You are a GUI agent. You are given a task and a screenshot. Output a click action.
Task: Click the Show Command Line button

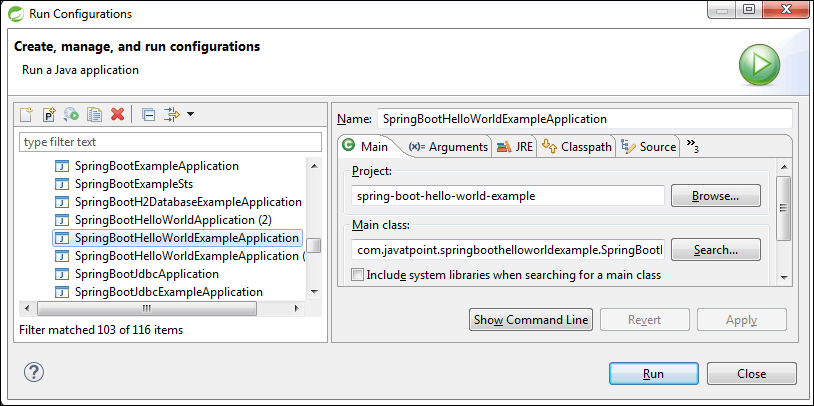coord(531,319)
